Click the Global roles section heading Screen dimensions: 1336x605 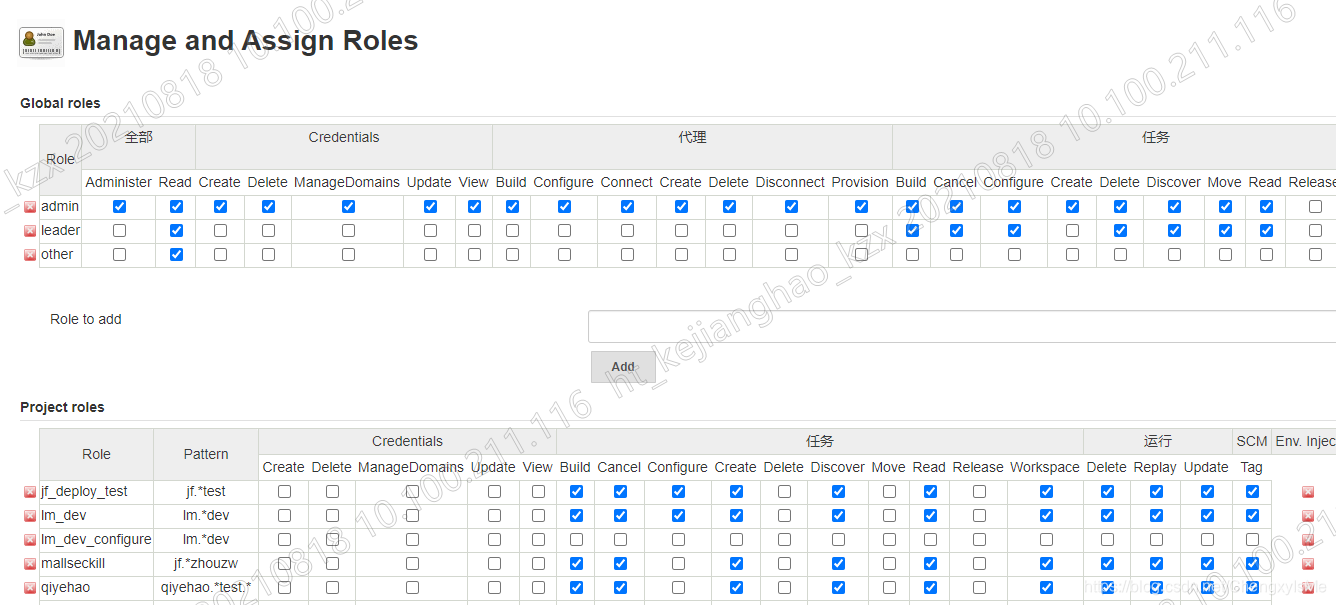coord(60,103)
